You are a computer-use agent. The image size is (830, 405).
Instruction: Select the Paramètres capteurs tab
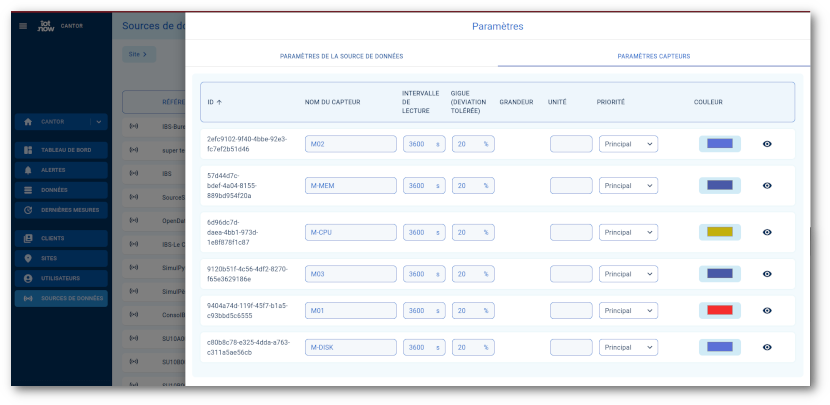(653, 56)
